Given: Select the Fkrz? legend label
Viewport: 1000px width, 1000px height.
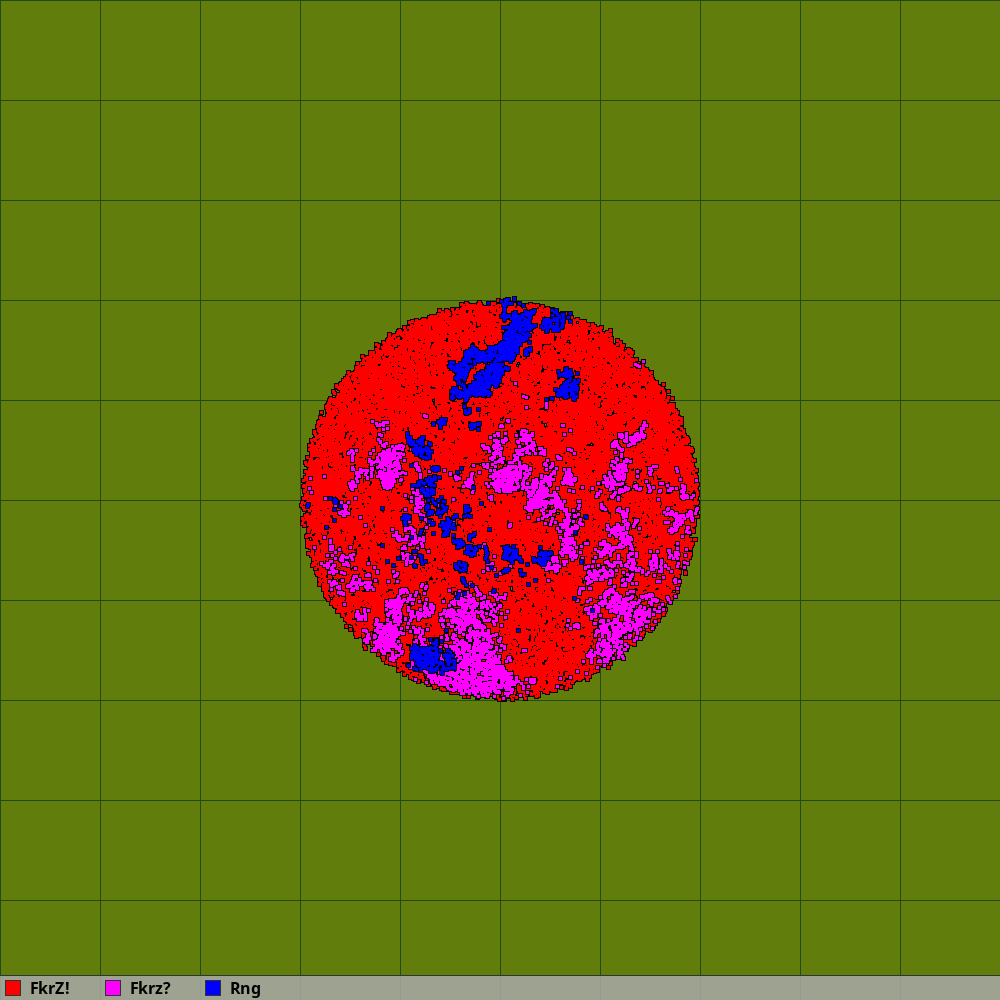Looking at the screenshot, I should [151, 988].
